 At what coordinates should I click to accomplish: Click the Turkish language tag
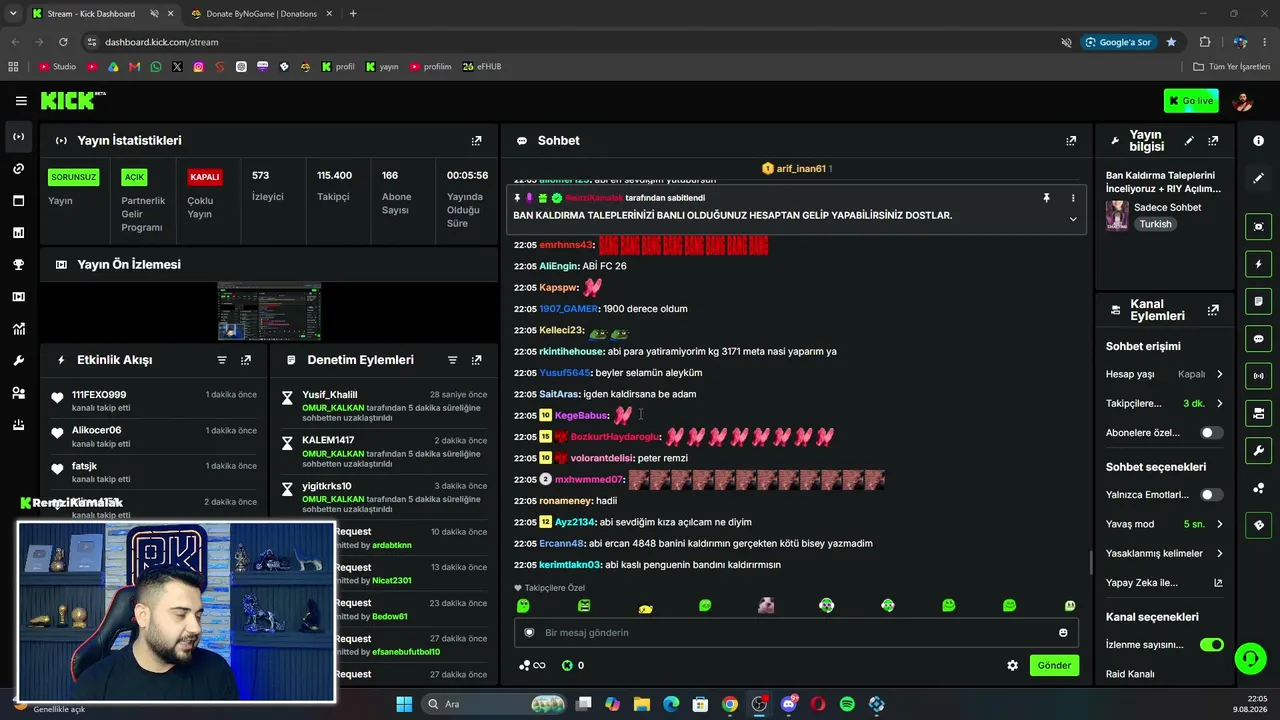(1155, 225)
